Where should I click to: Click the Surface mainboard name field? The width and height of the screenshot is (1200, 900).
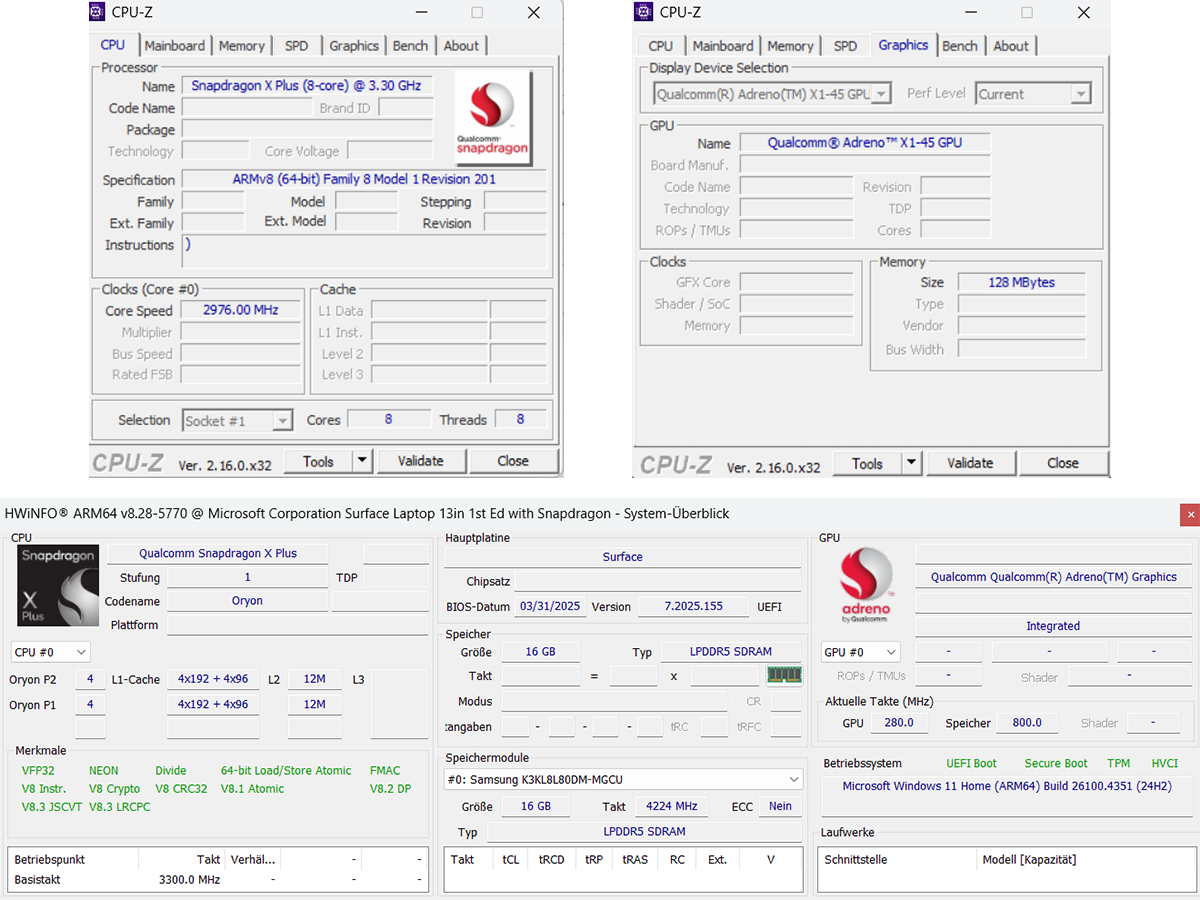pyautogui.click(x=622, y=557)
